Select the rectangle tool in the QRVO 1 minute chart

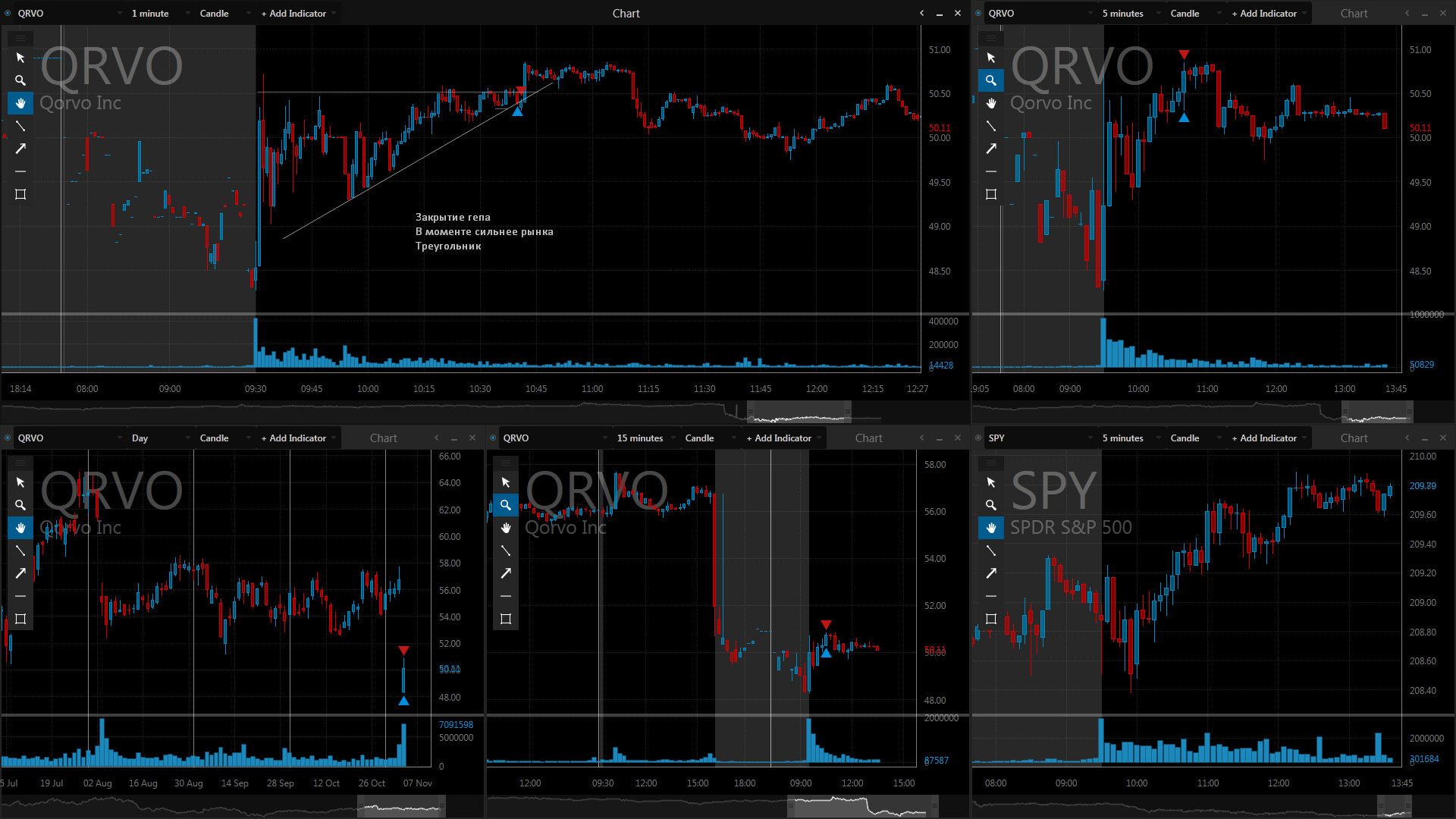[20, 194]
